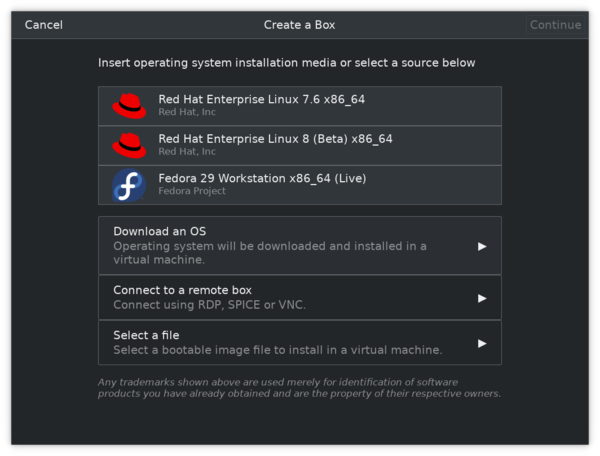Click the arrow beside Connect to a remote box

pyautogui.click(x=482, y=298)
